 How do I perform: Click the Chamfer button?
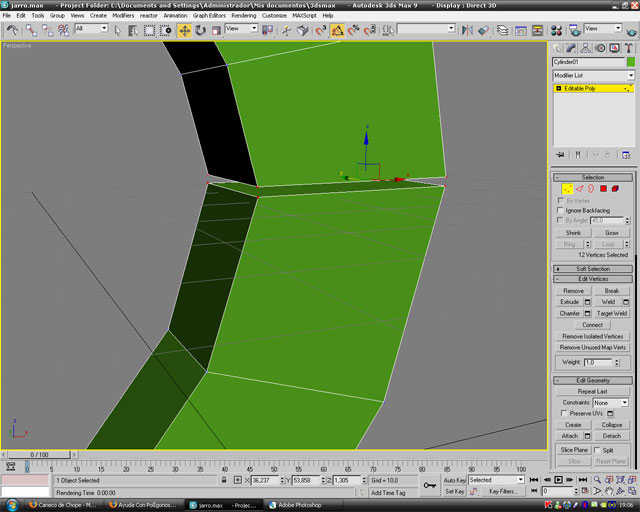570,314
